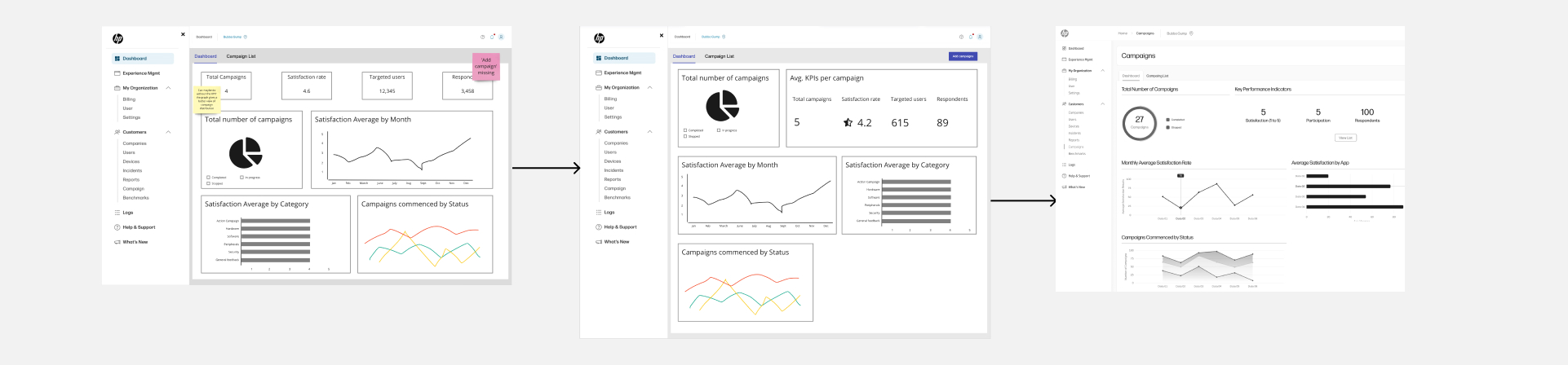Screen dimensions: 1568x365
Task: Click the What's New megaphone icon in the middle wireframe
Action: pyautogui.click(x=599, y=242)
